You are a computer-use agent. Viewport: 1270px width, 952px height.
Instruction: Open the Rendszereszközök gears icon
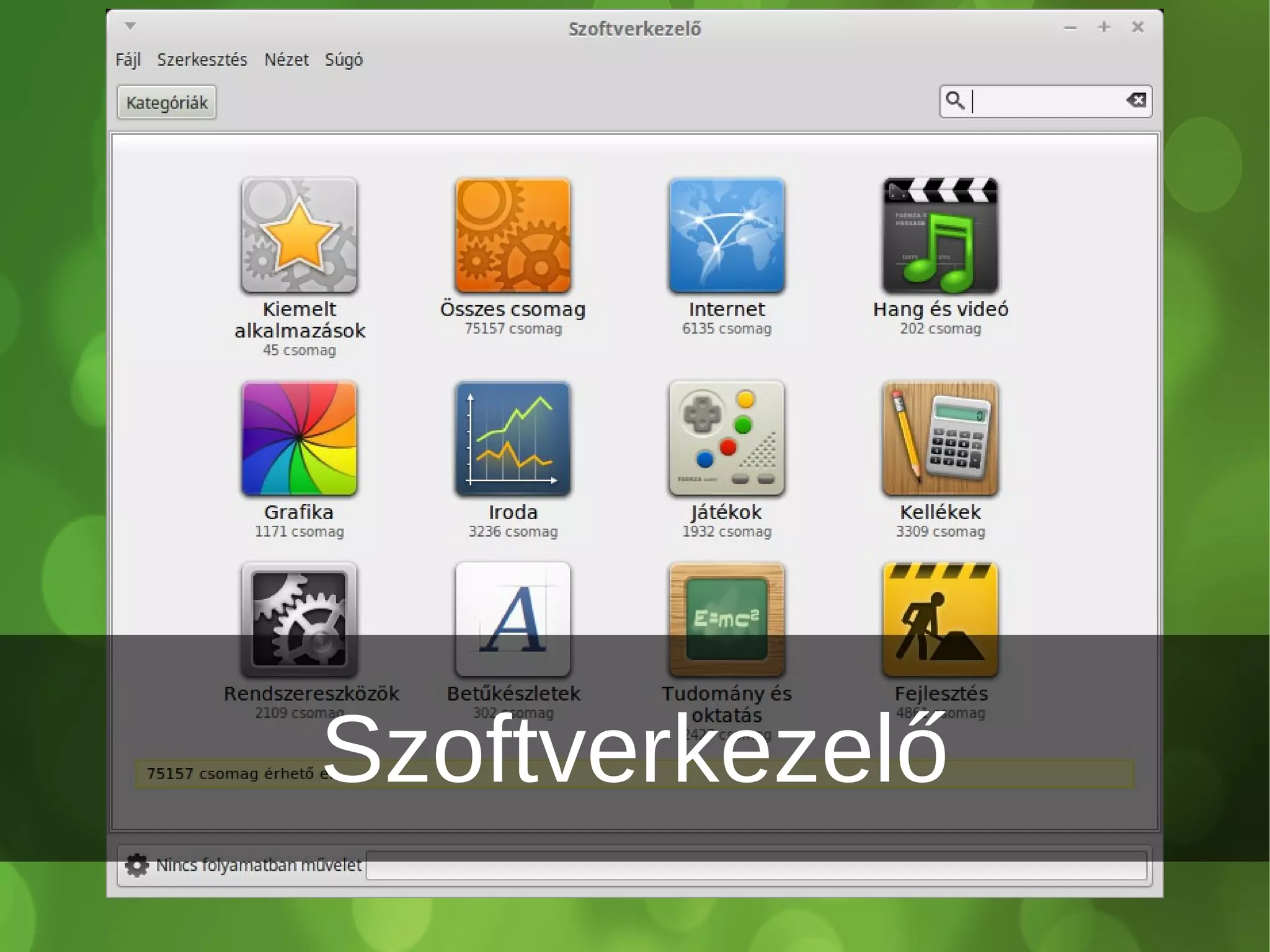pos(300,620)
